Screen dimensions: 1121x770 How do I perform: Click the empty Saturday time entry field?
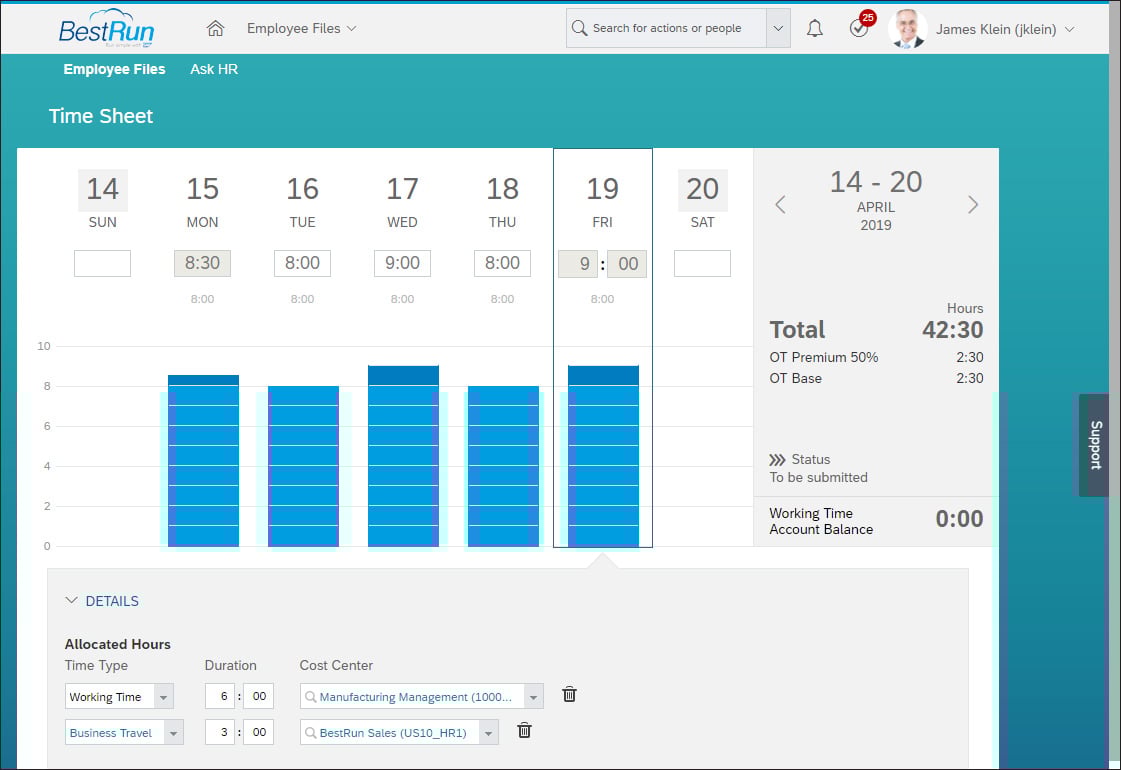click(x=702, y=263)
